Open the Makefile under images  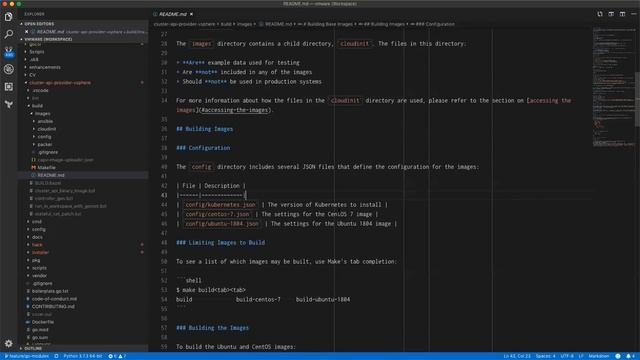coord(46,168)
